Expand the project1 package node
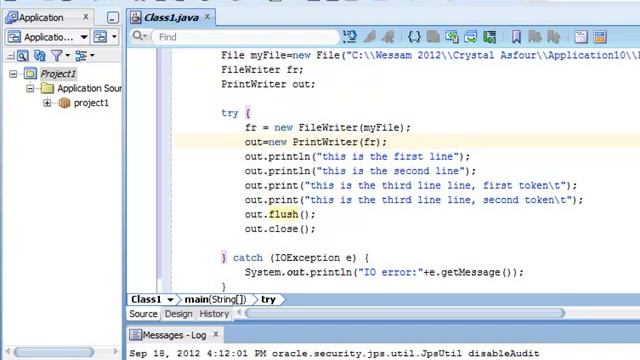 click(47, 103)
